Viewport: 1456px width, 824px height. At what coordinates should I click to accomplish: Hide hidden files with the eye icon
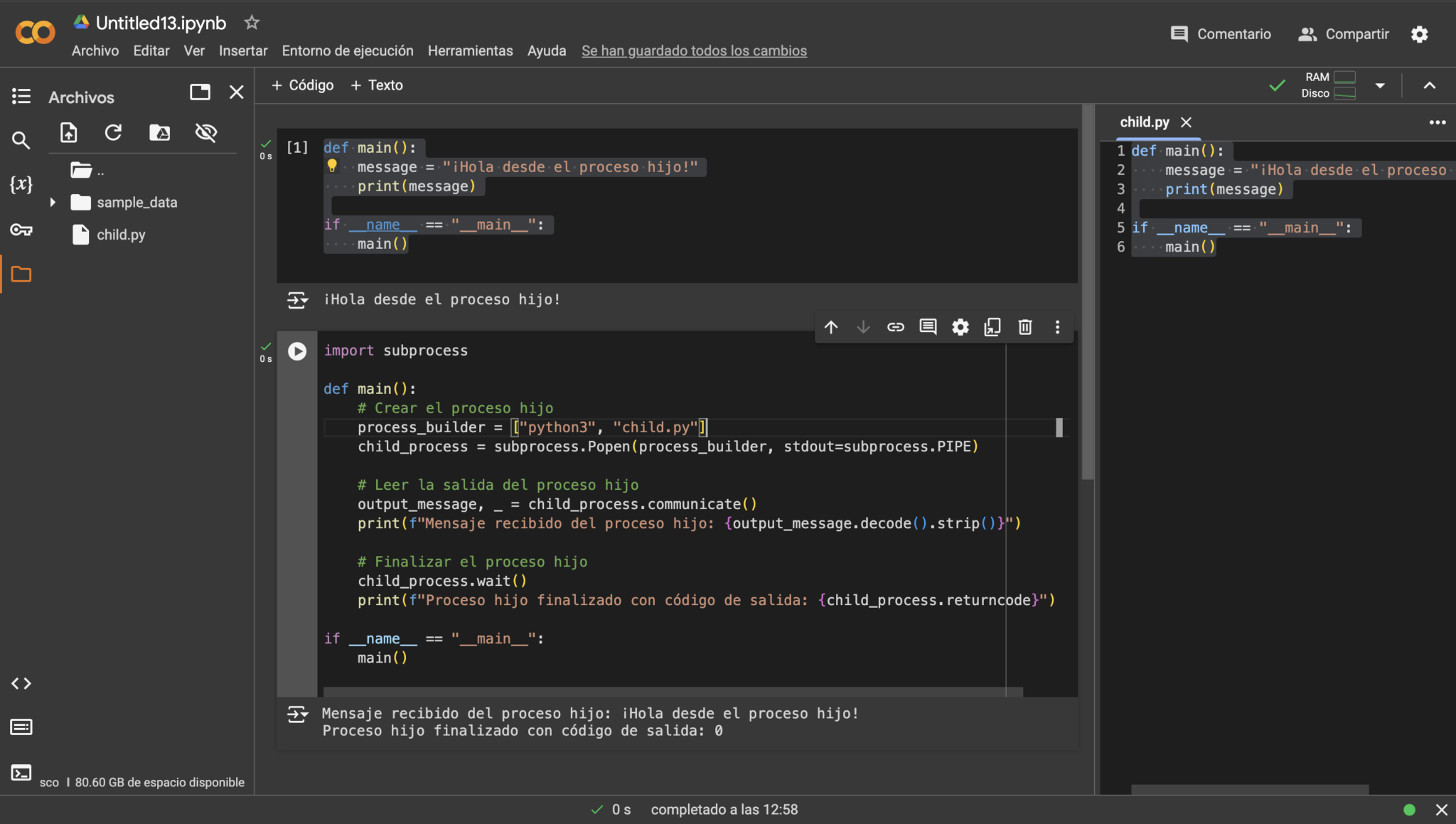205,132
